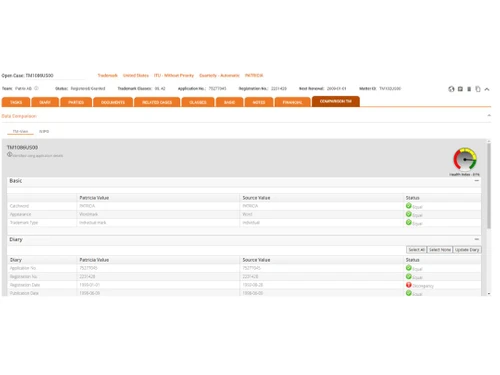
Task: Click the Open Case input field
Action: pos(55,76)
